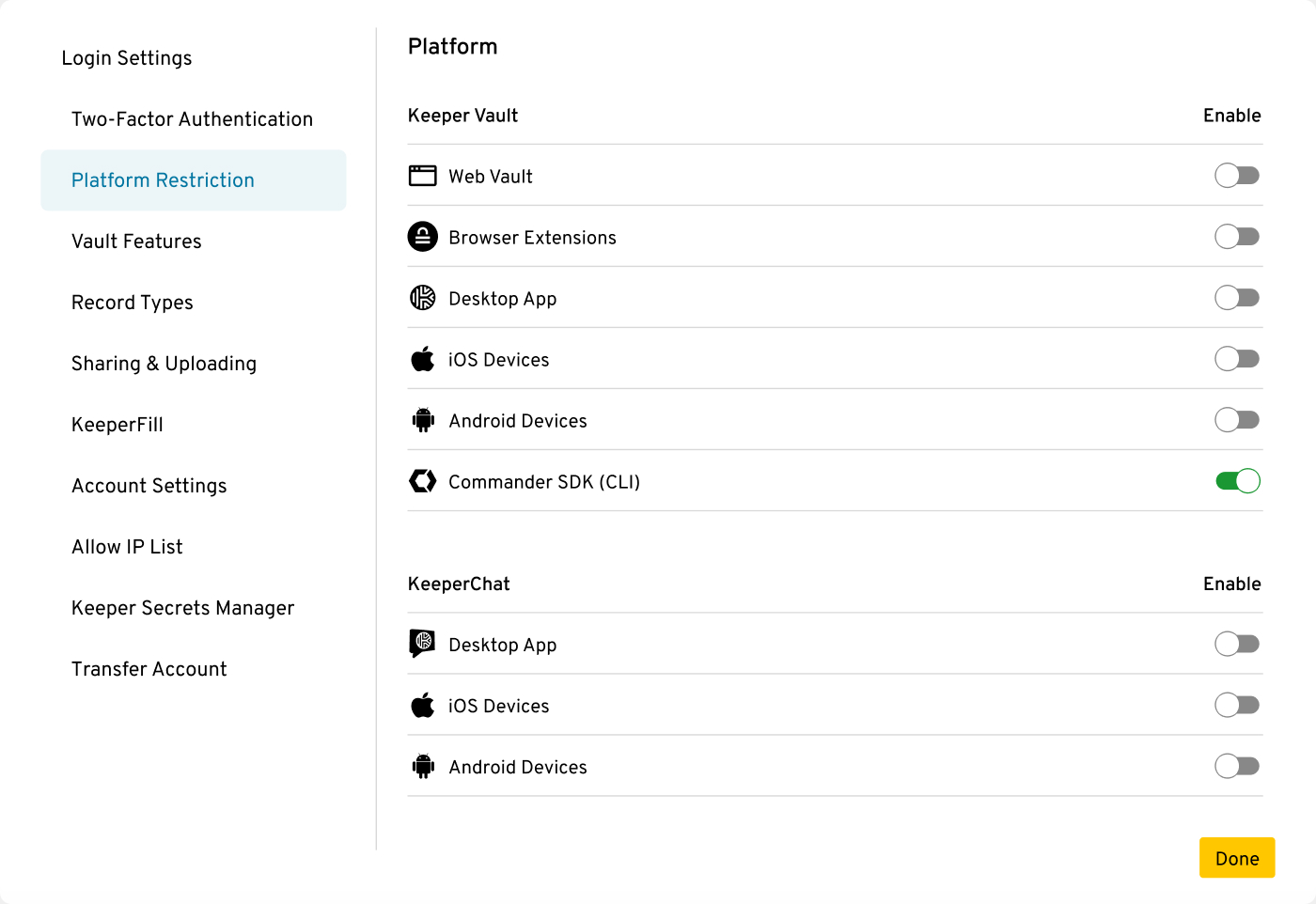
Task: Click the KeeperChat iOS Apple icon
Action: pyautogui.click(x=423, y=705)
